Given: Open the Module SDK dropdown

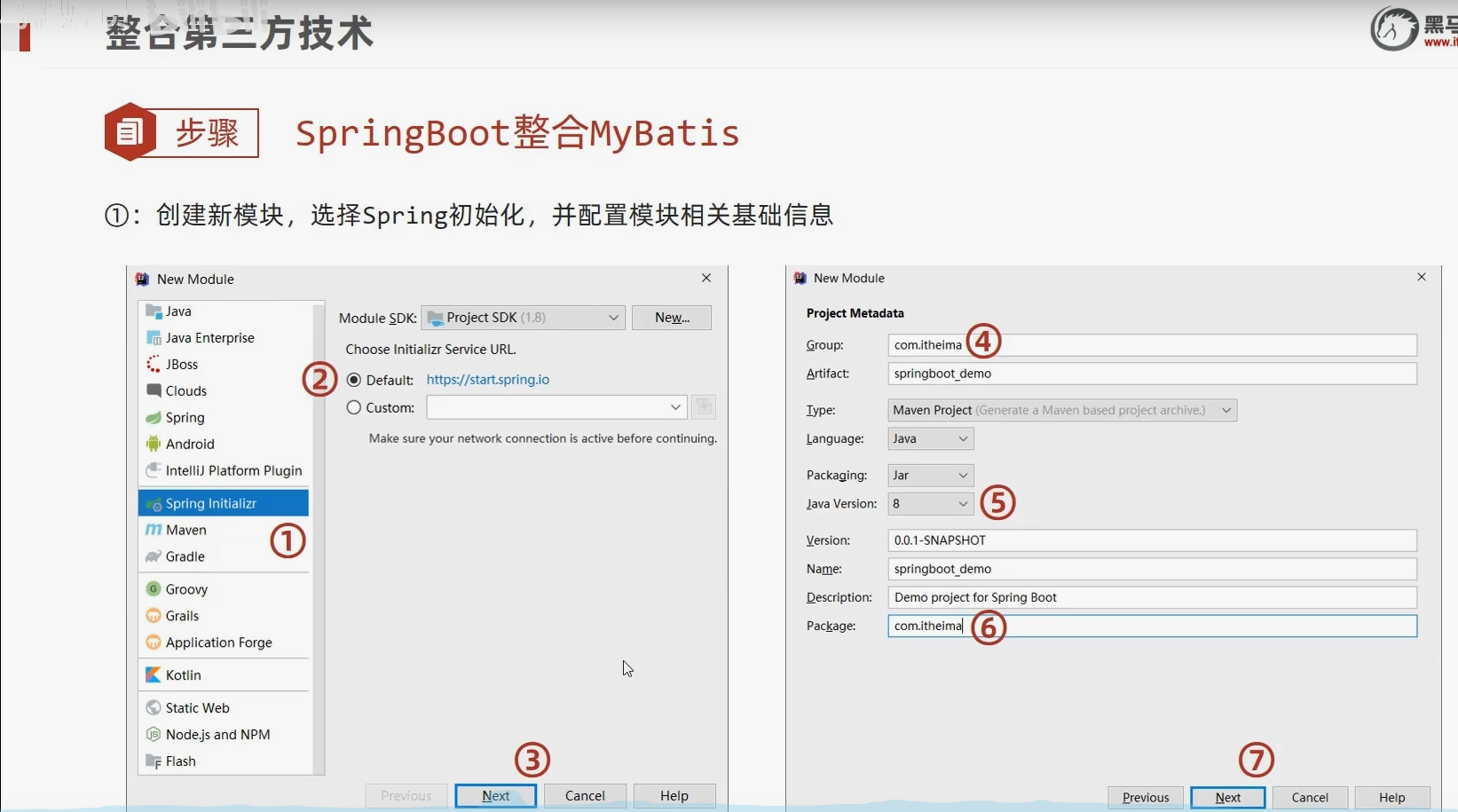Looking at the screenshot, I should [x=524, y=318].
